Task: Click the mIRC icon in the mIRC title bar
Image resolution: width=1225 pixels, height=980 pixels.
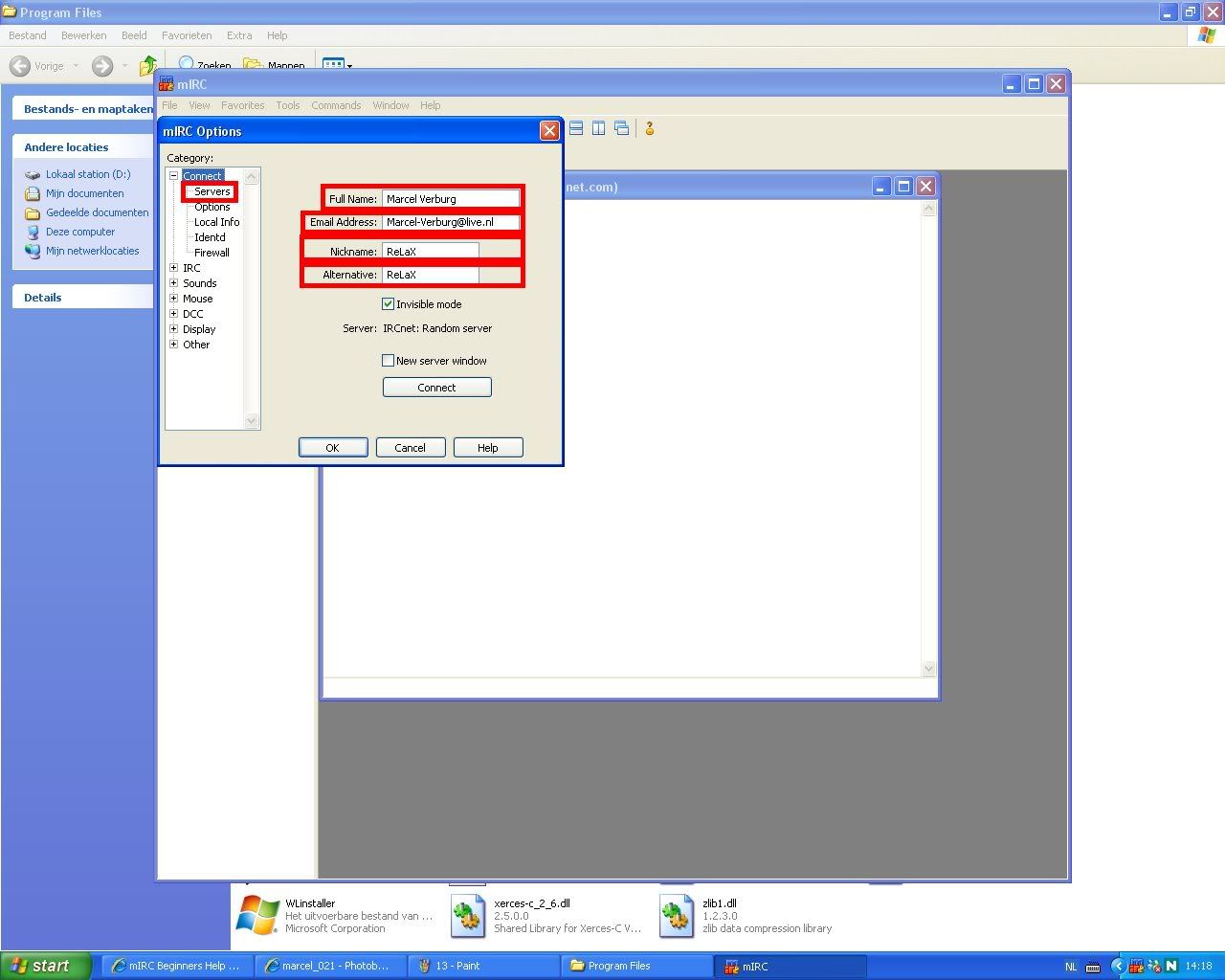Action: [x=167, y=84]
